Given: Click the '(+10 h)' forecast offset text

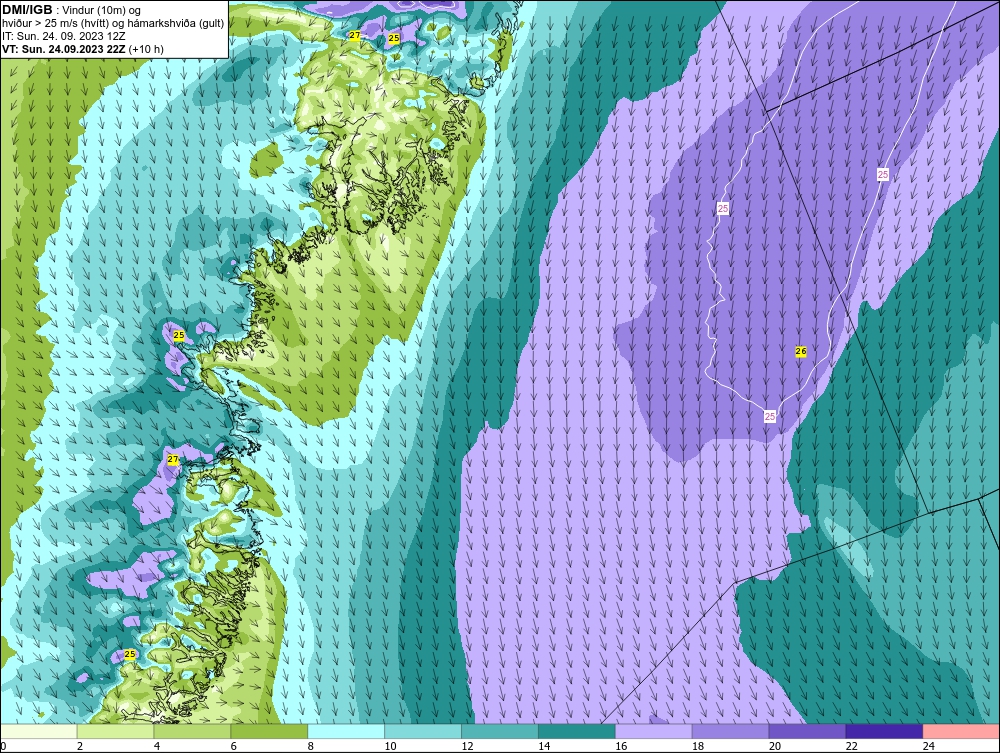Looking at the screenshot, I should 146,48.
